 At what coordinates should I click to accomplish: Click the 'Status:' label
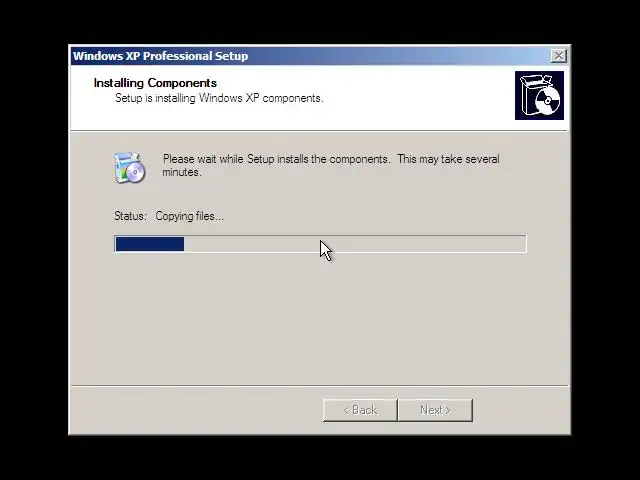[x=130, y=216]
